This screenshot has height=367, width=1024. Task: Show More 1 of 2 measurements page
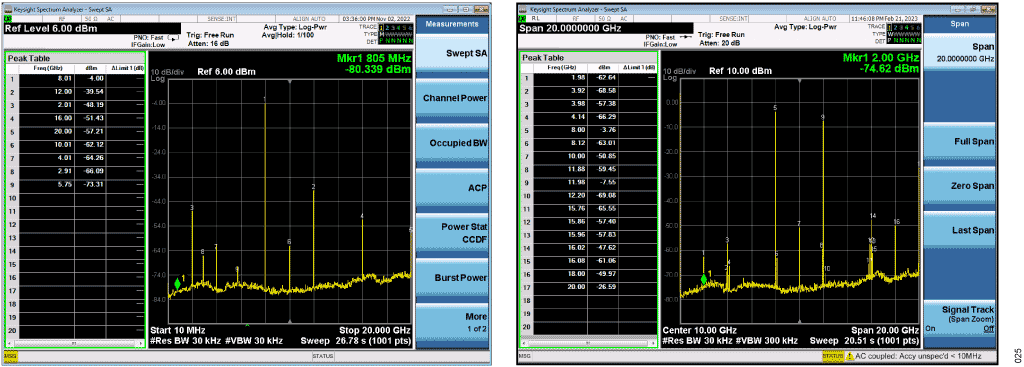[x=452, y=323]
